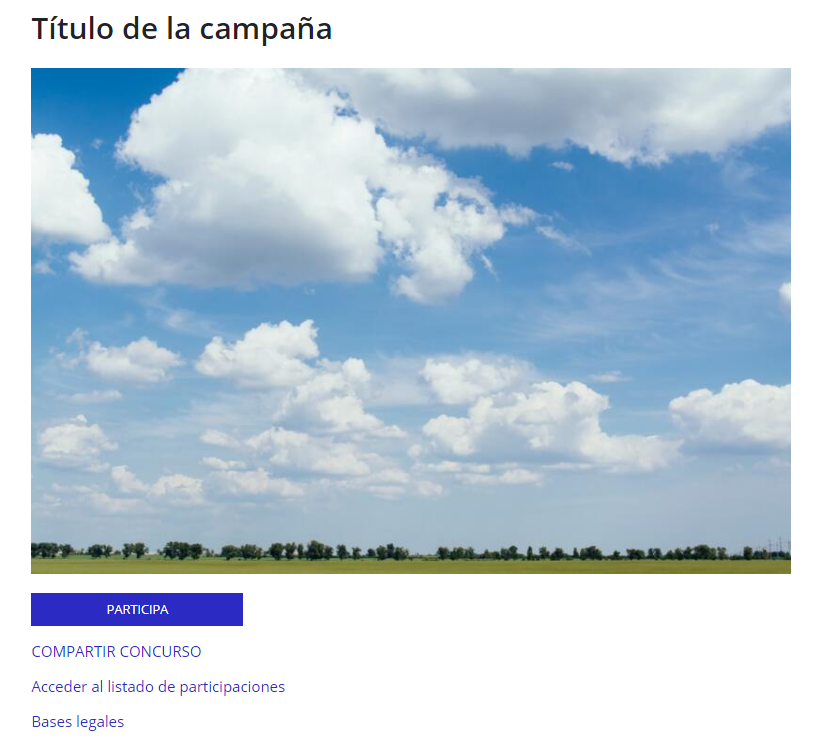View the Bases legales link

[78, 722]
